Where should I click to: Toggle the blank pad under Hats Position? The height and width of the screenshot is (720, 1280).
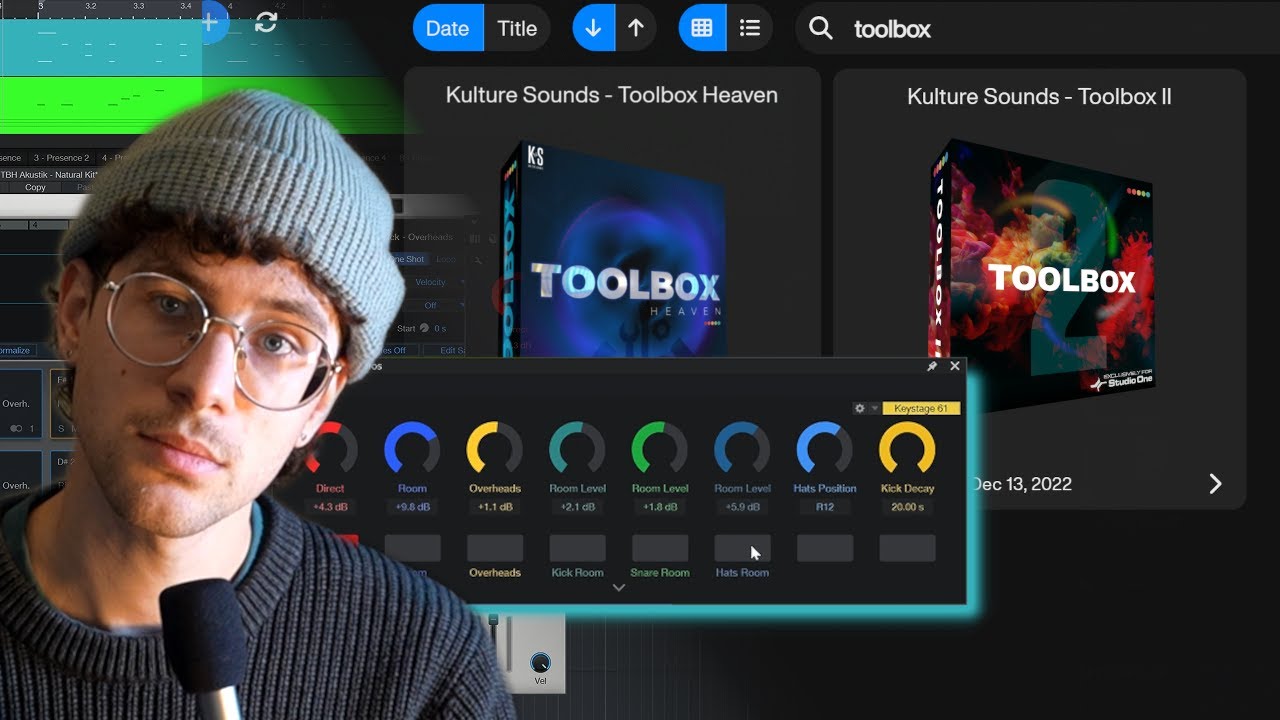point(825,548)
